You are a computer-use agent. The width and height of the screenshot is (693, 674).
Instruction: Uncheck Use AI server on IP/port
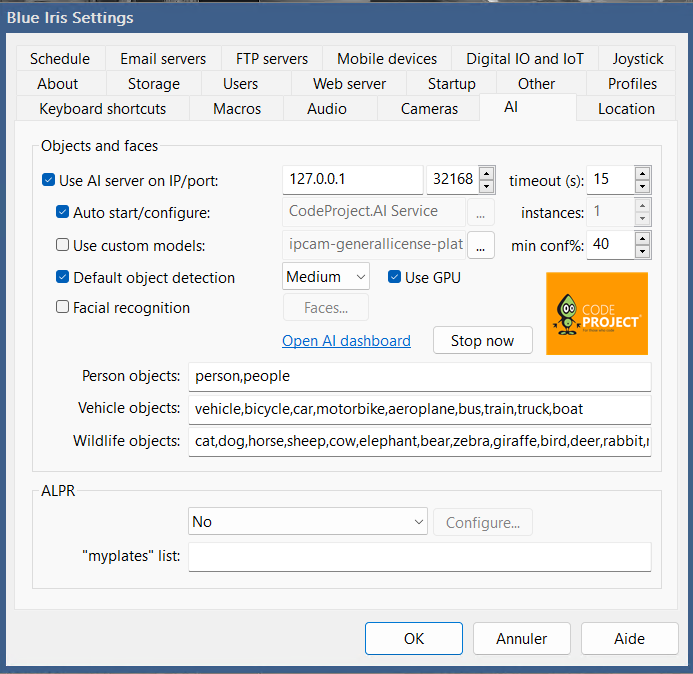pyautogui.click(x=48, y=181)
